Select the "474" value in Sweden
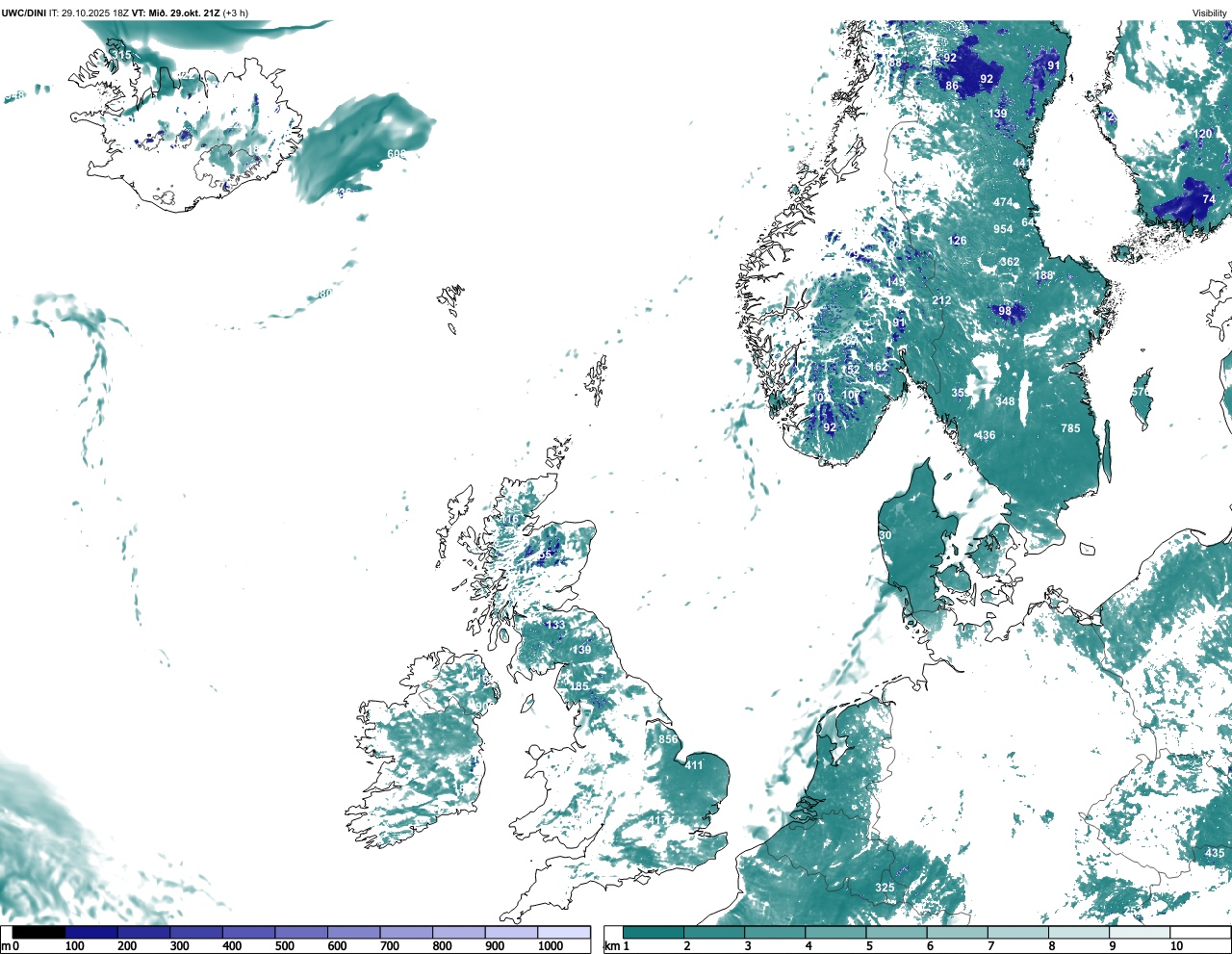The height and width of the screenshot is (954, 1232). 1003,202
